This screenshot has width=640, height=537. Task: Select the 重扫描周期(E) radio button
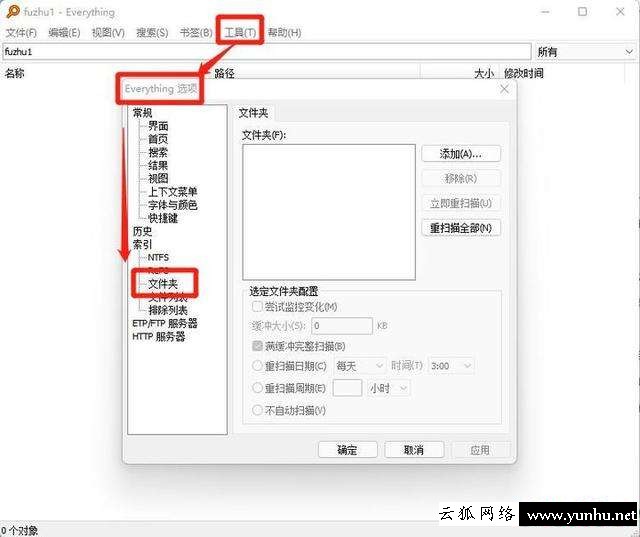257,388
